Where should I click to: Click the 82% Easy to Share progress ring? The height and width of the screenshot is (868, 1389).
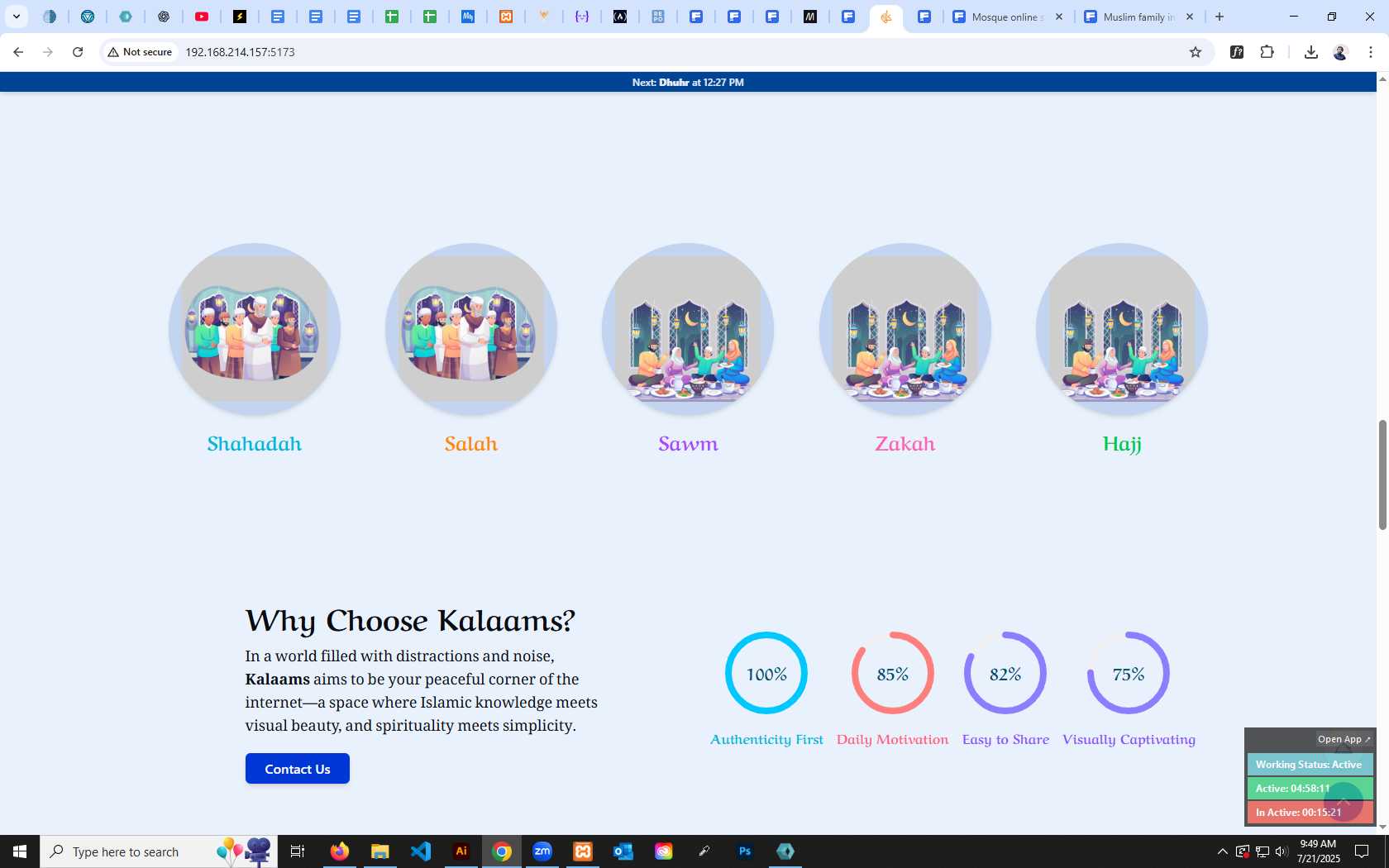tap(1005, 673)
